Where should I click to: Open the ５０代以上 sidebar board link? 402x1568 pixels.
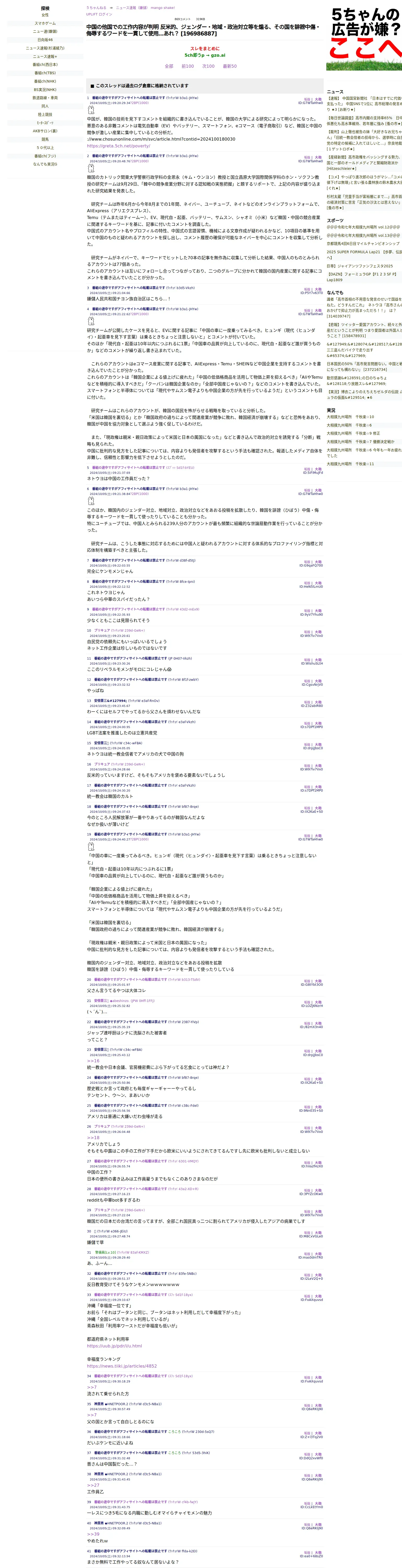pyautogui.click(x=45, y=147)
